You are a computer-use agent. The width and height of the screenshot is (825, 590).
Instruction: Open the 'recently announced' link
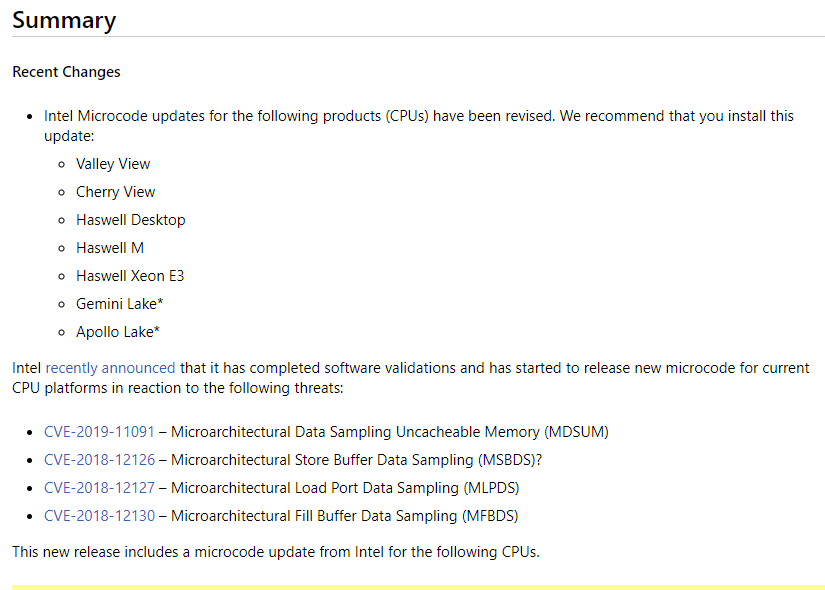pyautogui.click(x=110, y=368)
